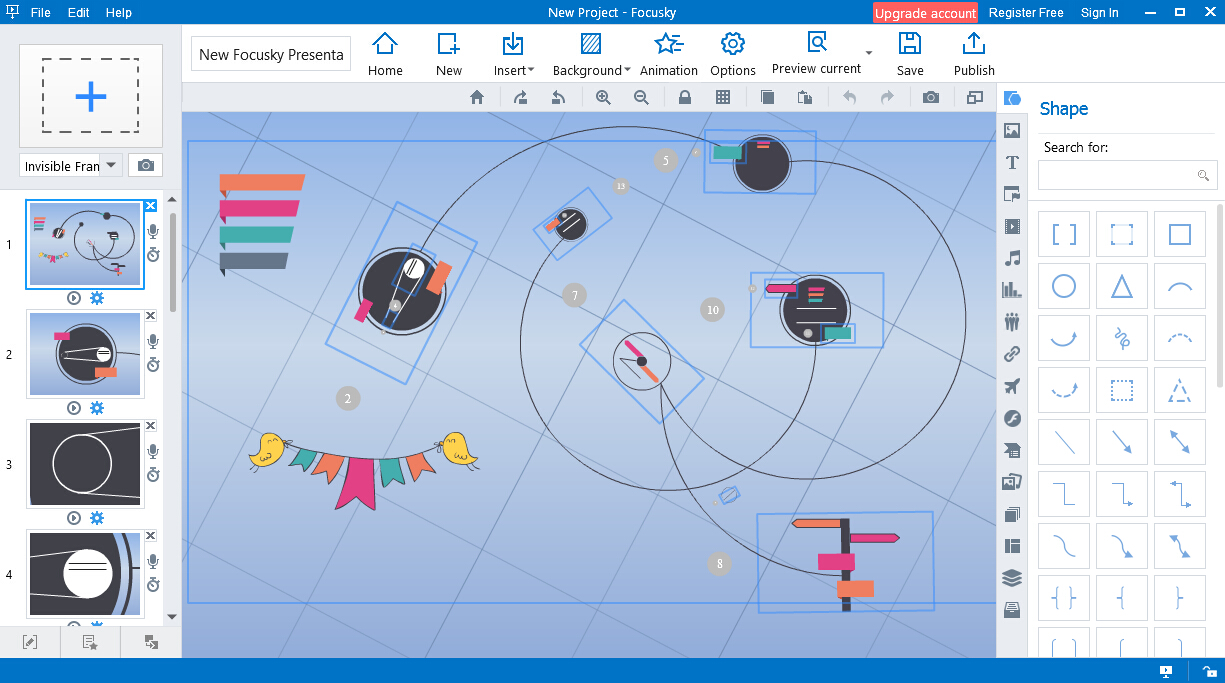Add a new frame with plus box

(x=91, y=96)
